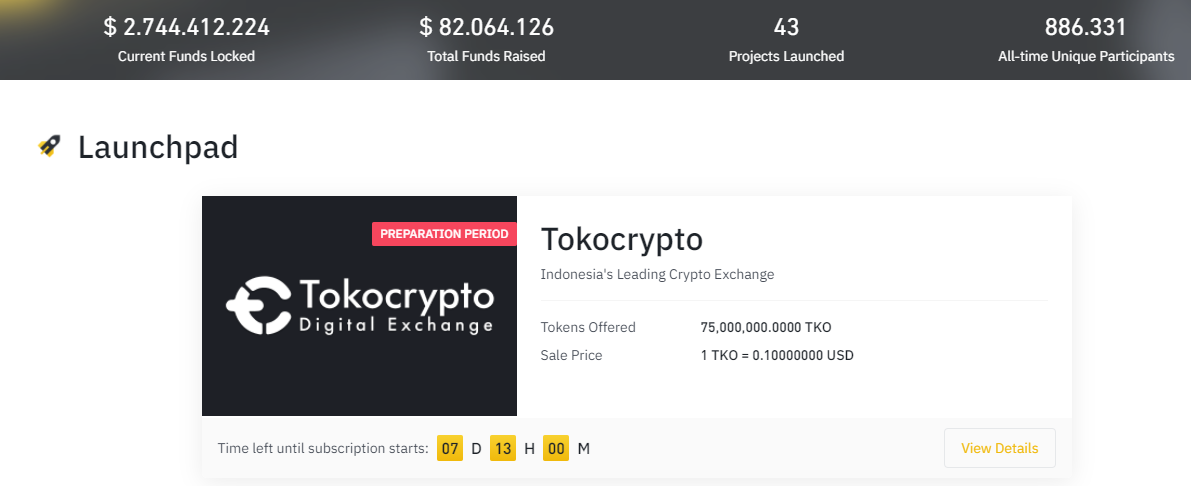The height and width of the screenshot is (486, 1191).
Task: Click the 13 hours countdown box
Action: pos(502,449)
